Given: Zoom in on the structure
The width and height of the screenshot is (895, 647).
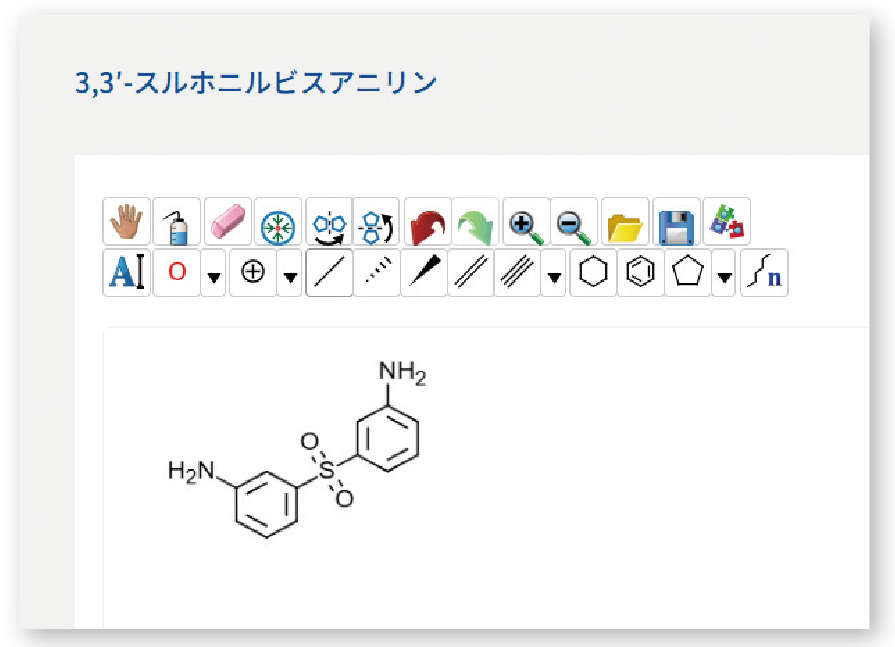Looking at the screenshot, I should (x=523, y=223).
